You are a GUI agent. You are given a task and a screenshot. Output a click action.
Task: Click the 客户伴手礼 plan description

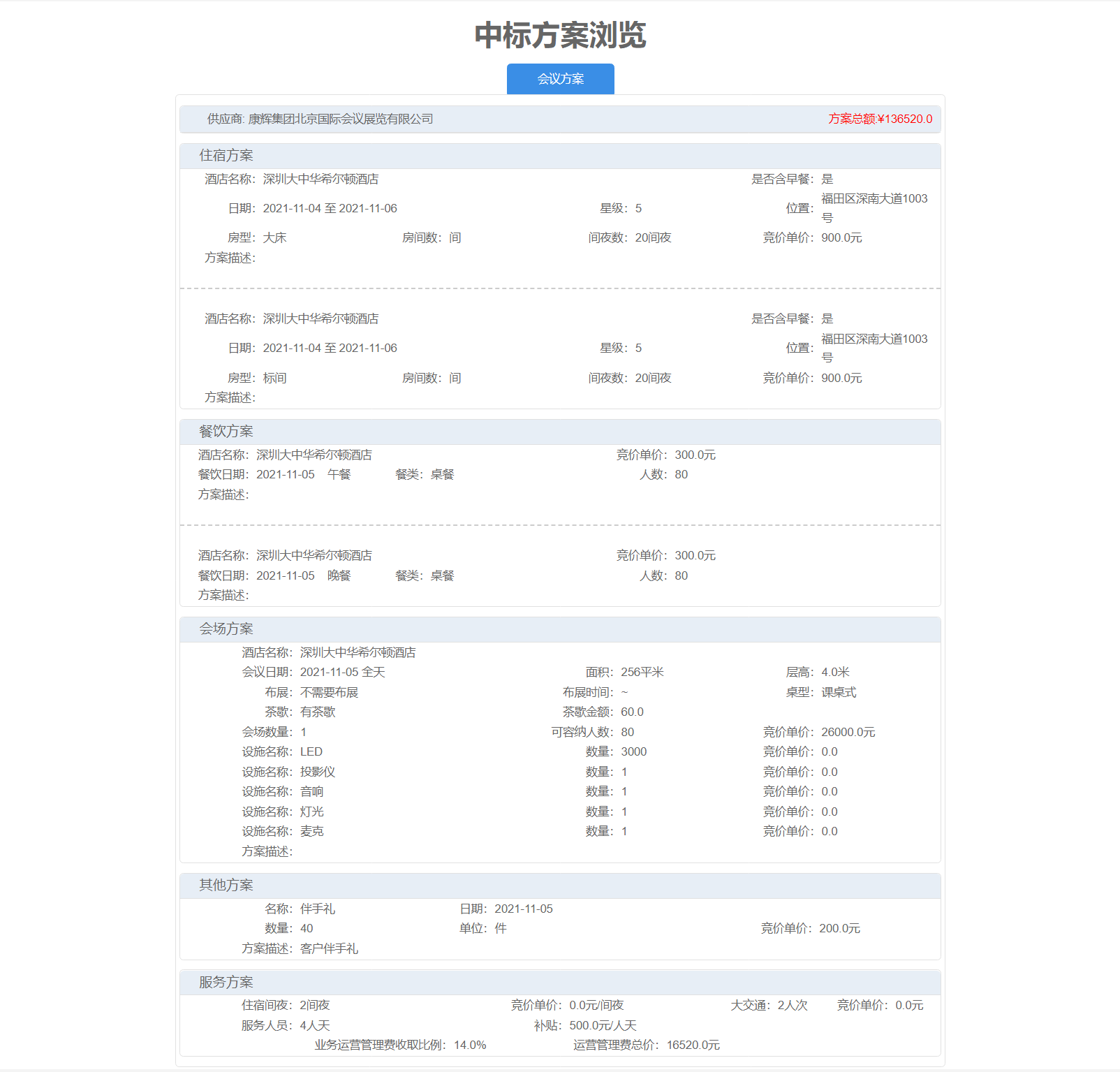tap(329, 949)
